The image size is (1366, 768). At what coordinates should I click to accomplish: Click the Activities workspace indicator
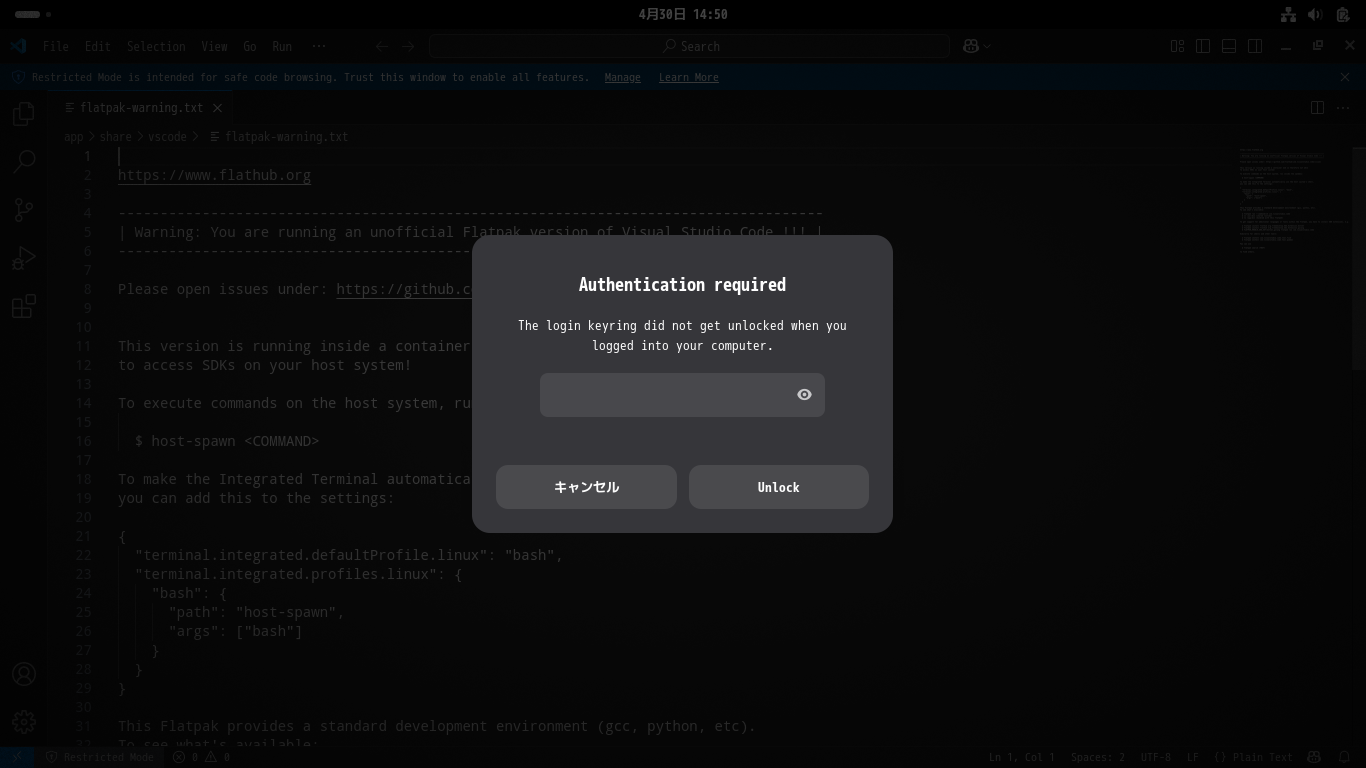[x=33, y=15]
